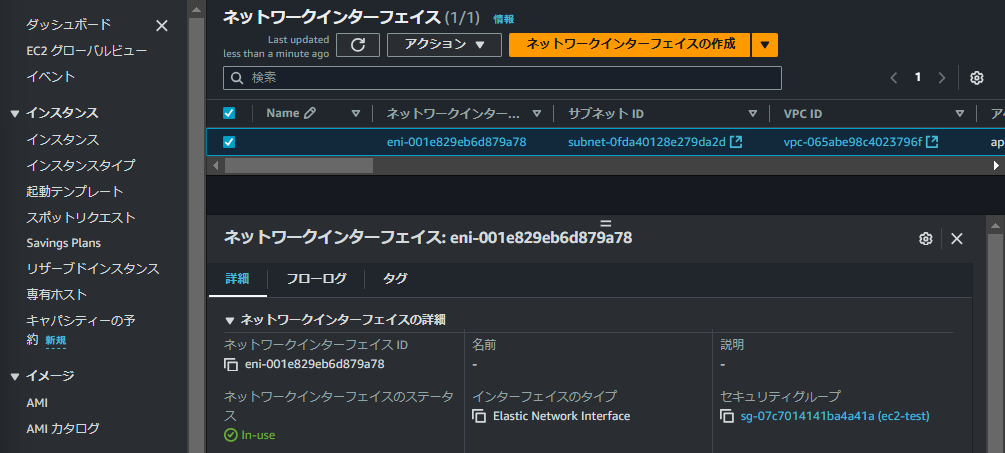Image resolution: width=1005 pixels, height=453 pixels.
Task: Sort by VPC ID column arrow
Action: pyautogui.click(x=959, y=113)
